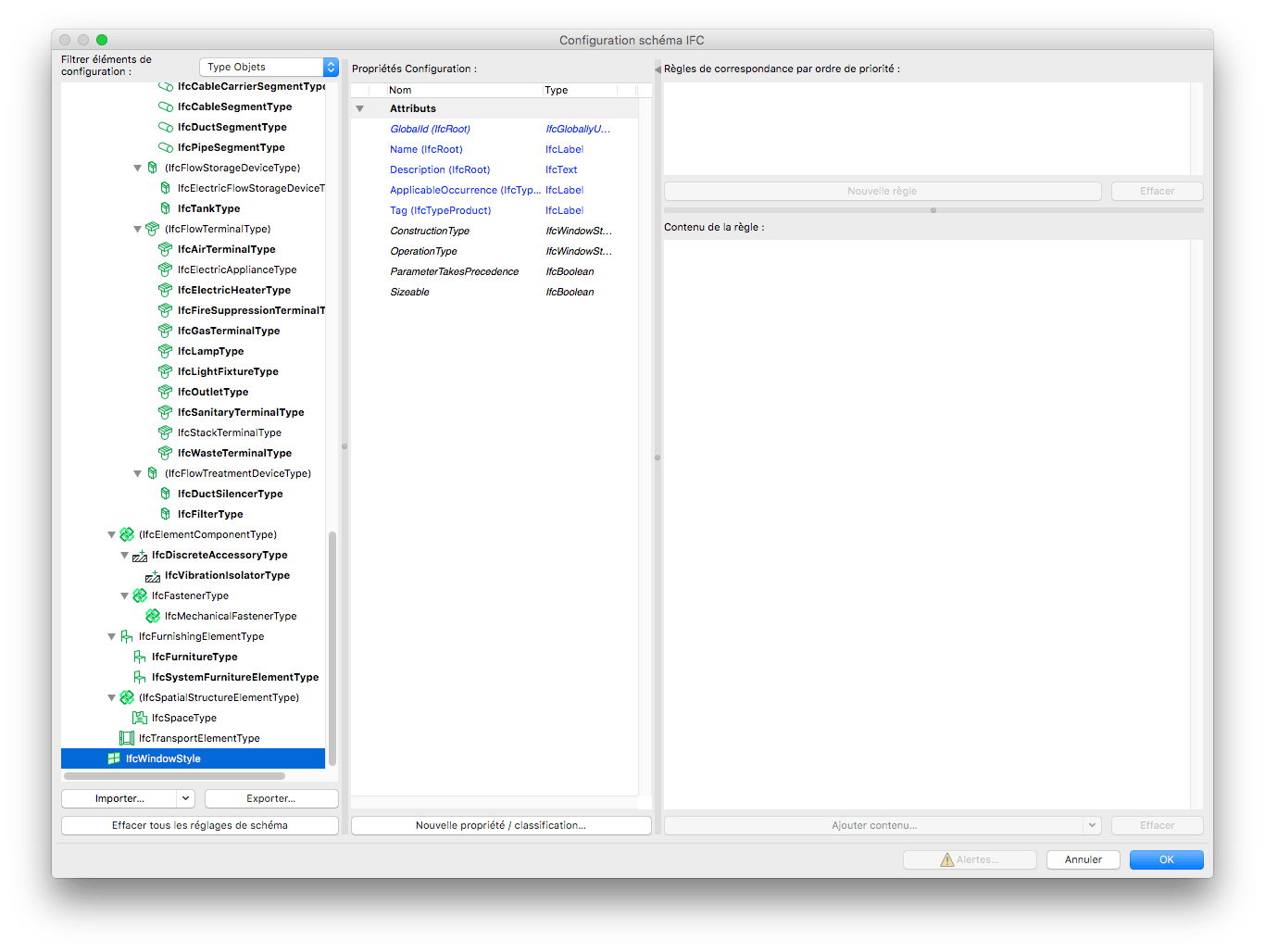This screenshot has height=952, width=1265.
Task: Click the IfcPipeSegmentType icon
Action: [x=166, y=147]
